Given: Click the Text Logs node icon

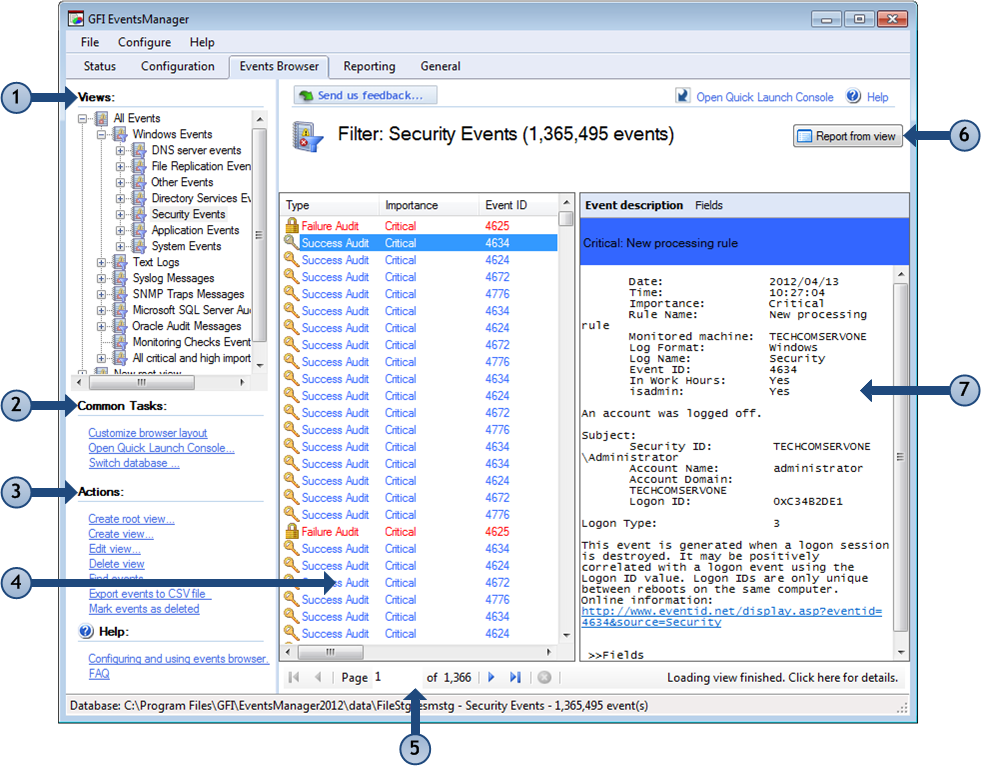Looking at the screenshot, I should [119, 262].
